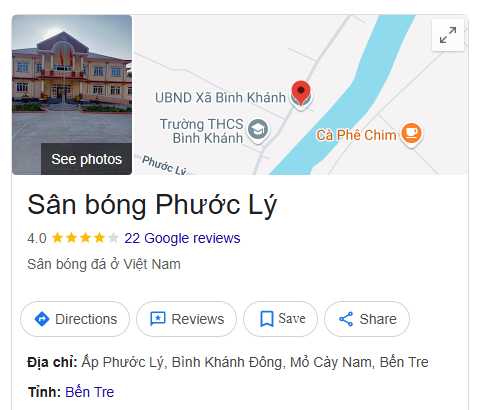The height and width of the screenshot is (410, 480).
Task: Click the Share network icon
Action: (x=346, y=319)
